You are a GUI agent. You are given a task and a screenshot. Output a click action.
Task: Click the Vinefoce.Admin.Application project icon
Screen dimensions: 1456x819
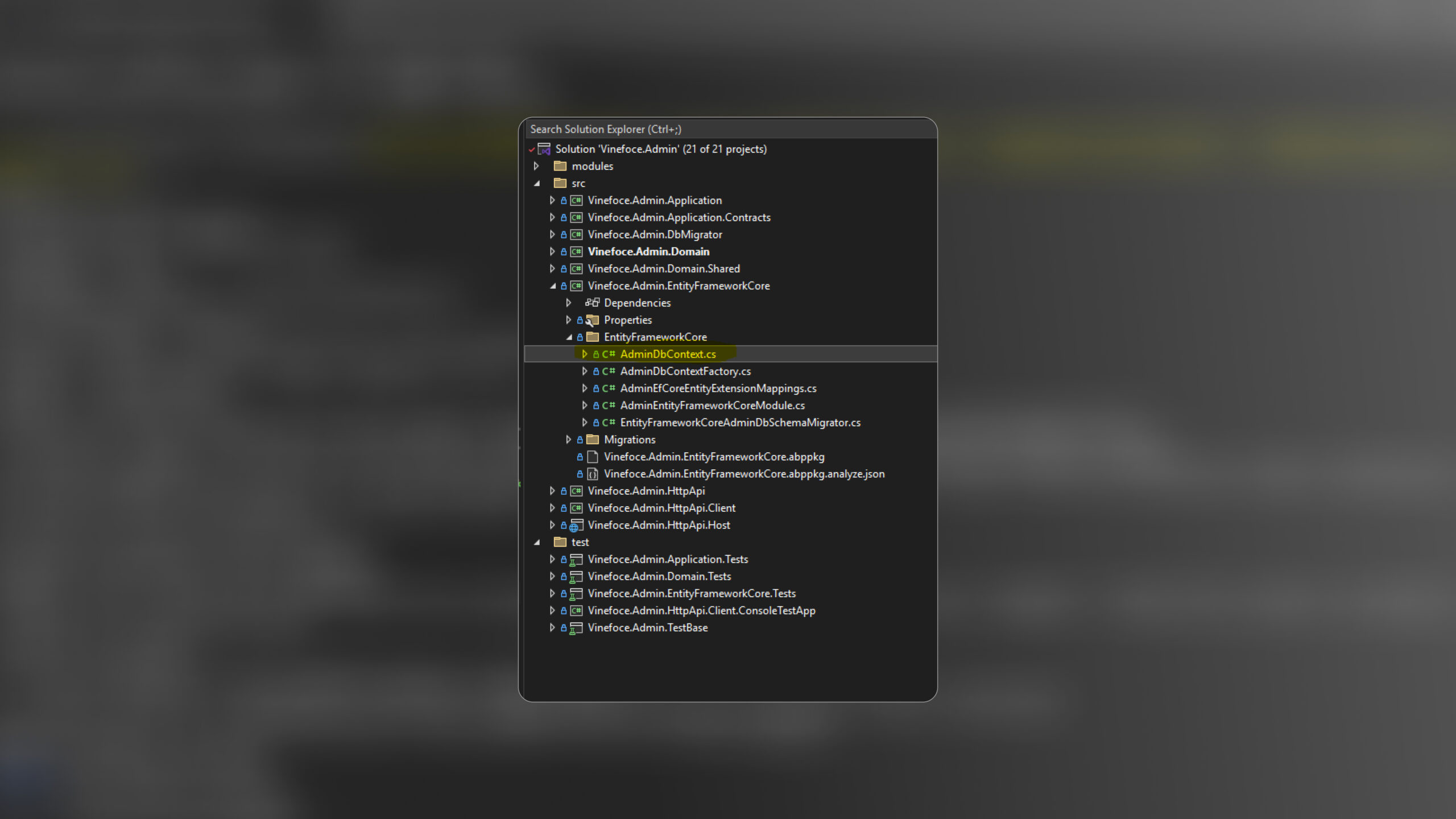click(577, 200)
